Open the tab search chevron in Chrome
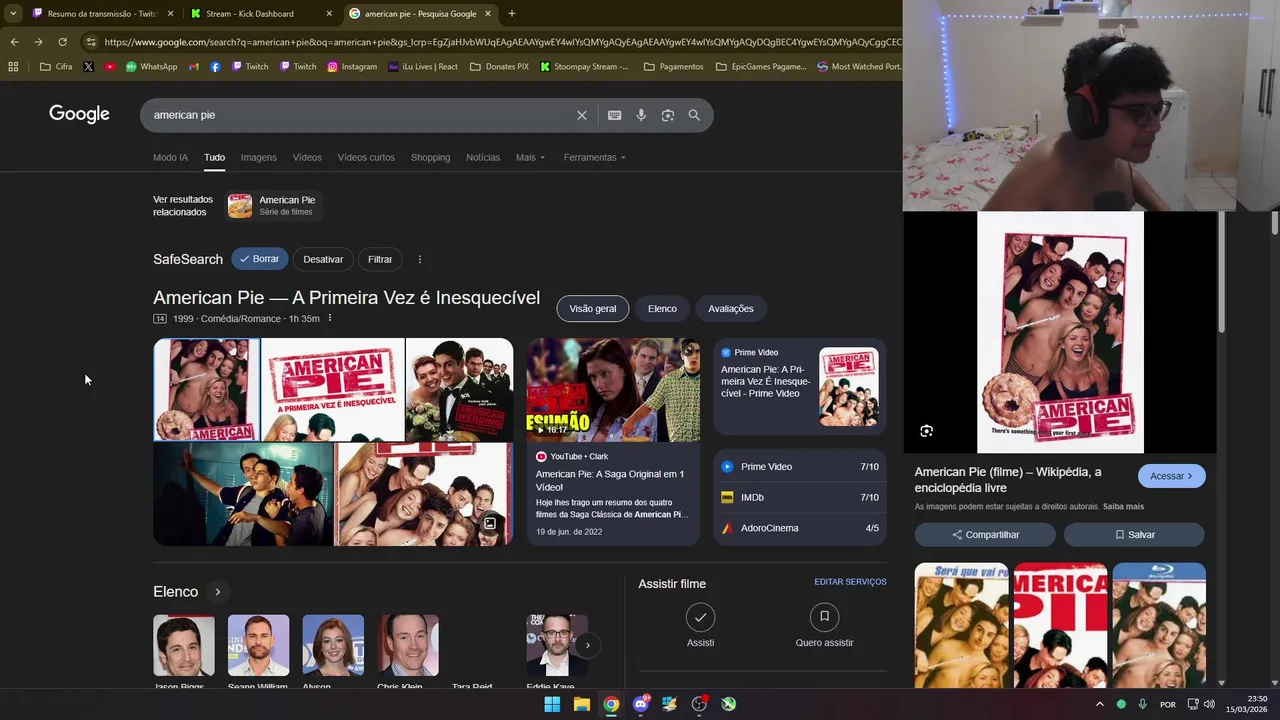1280x720 pixels. [x=13, y=14]
